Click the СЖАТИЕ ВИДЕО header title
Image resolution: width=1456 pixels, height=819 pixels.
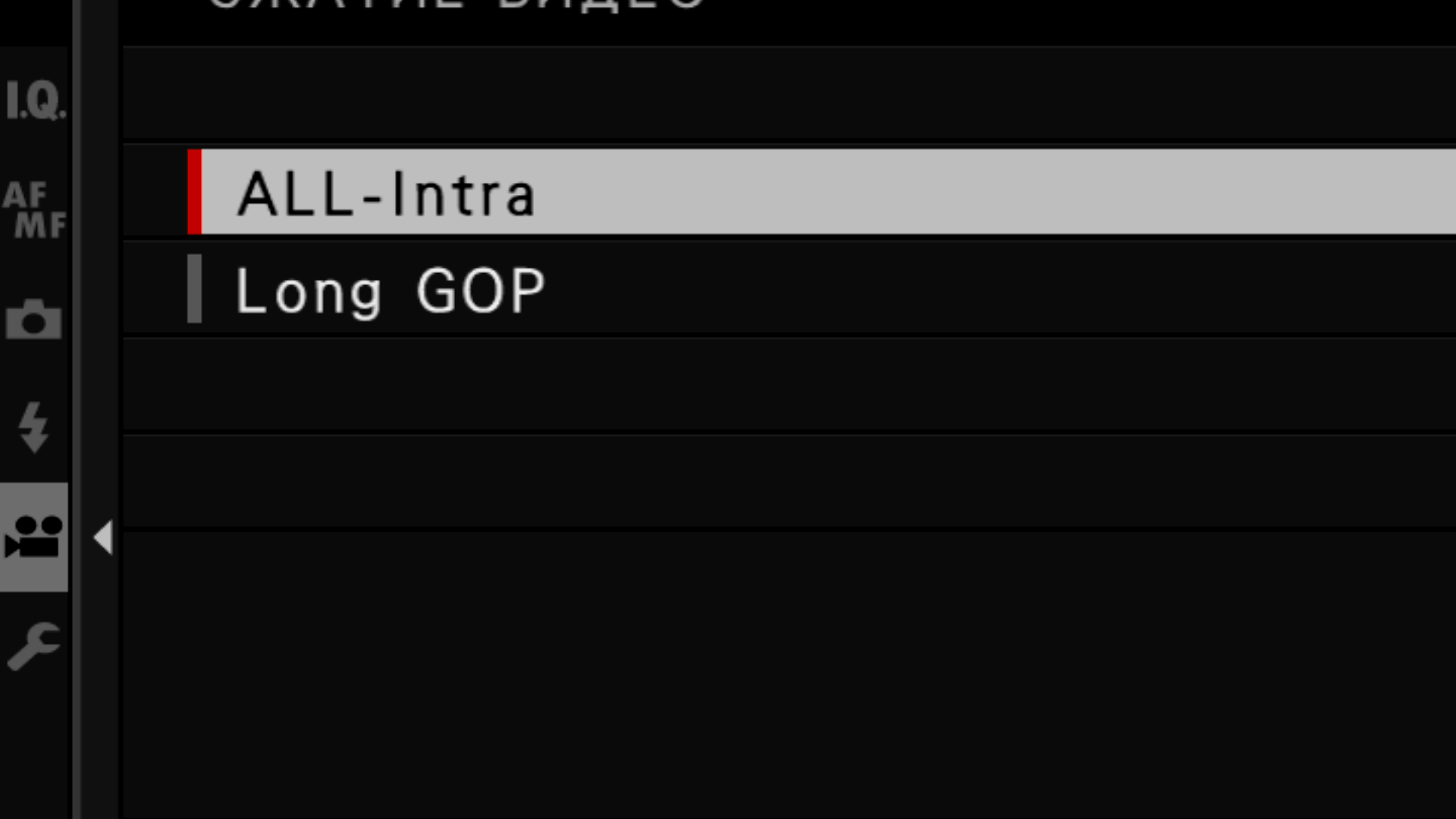[455, 5]
